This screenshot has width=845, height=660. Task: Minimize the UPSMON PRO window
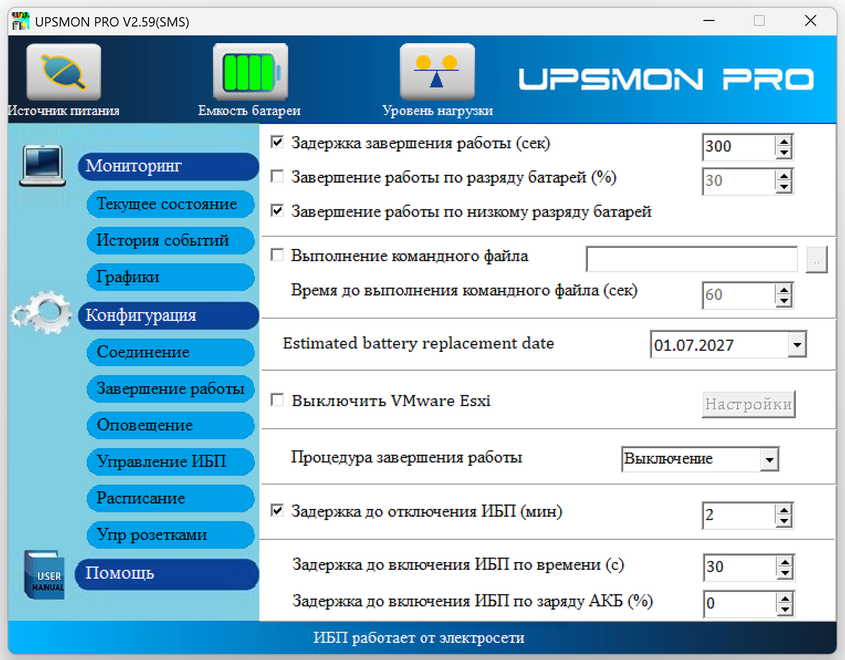tap(709, 21)
